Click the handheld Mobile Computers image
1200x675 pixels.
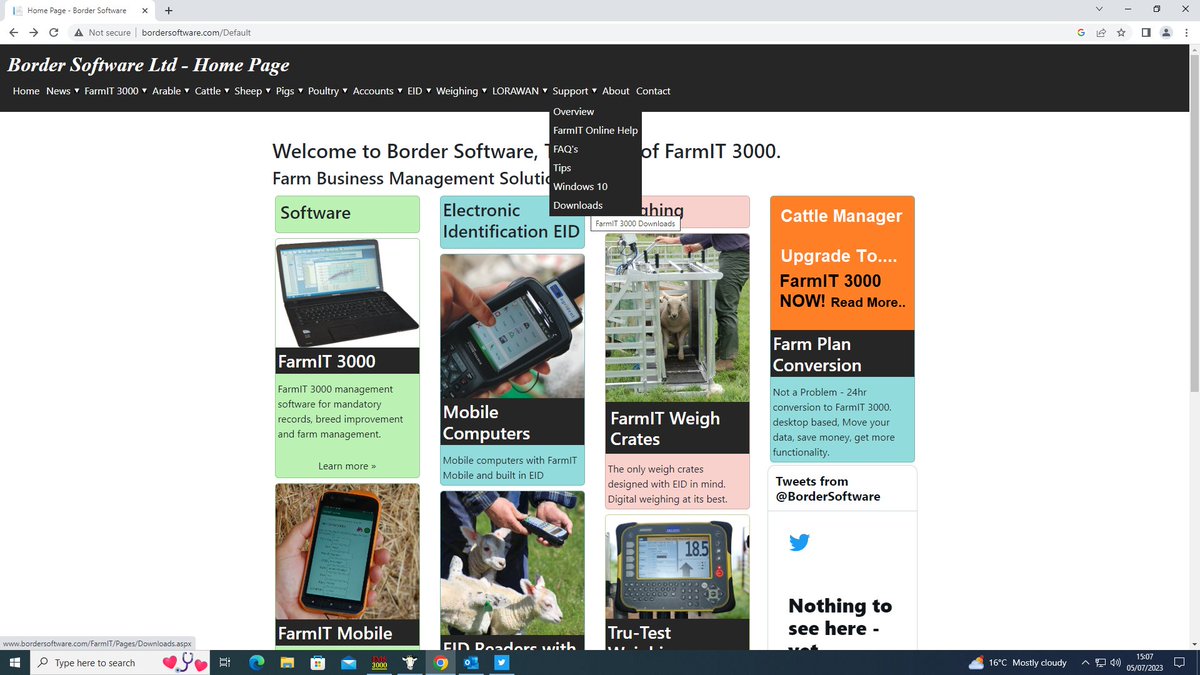coord(512,327)
